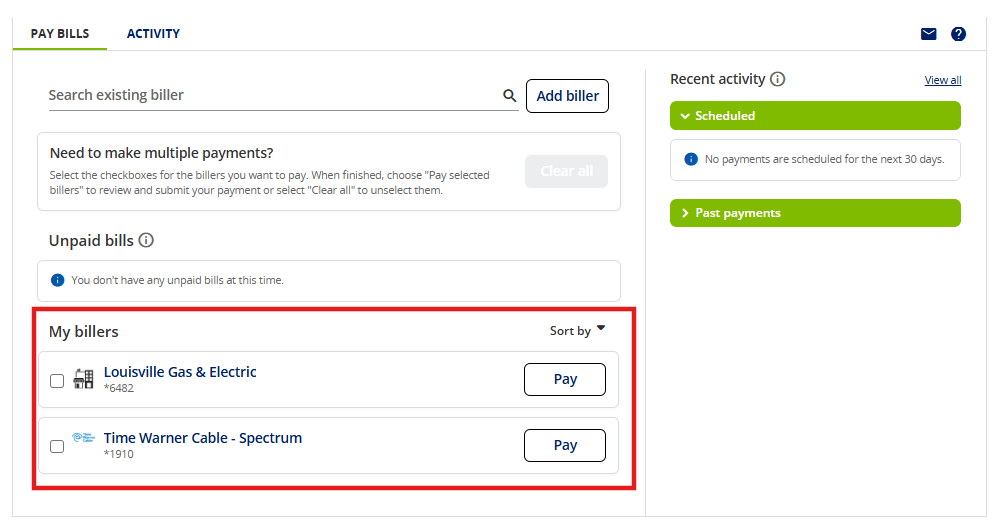Open the messages envelope icon
Screen dimensions: 1003x523
[928, 34]
